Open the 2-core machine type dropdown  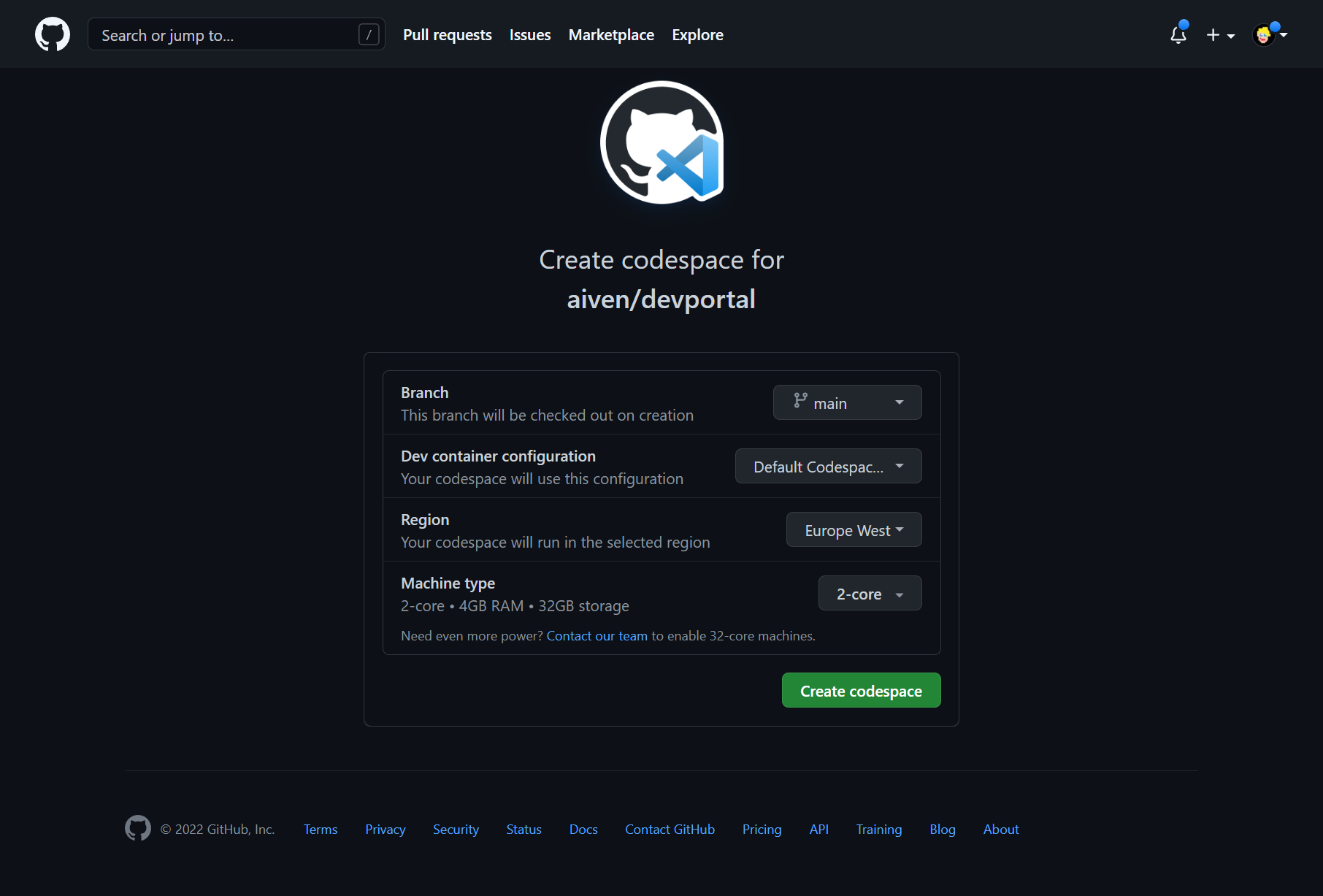pos(870,593)
